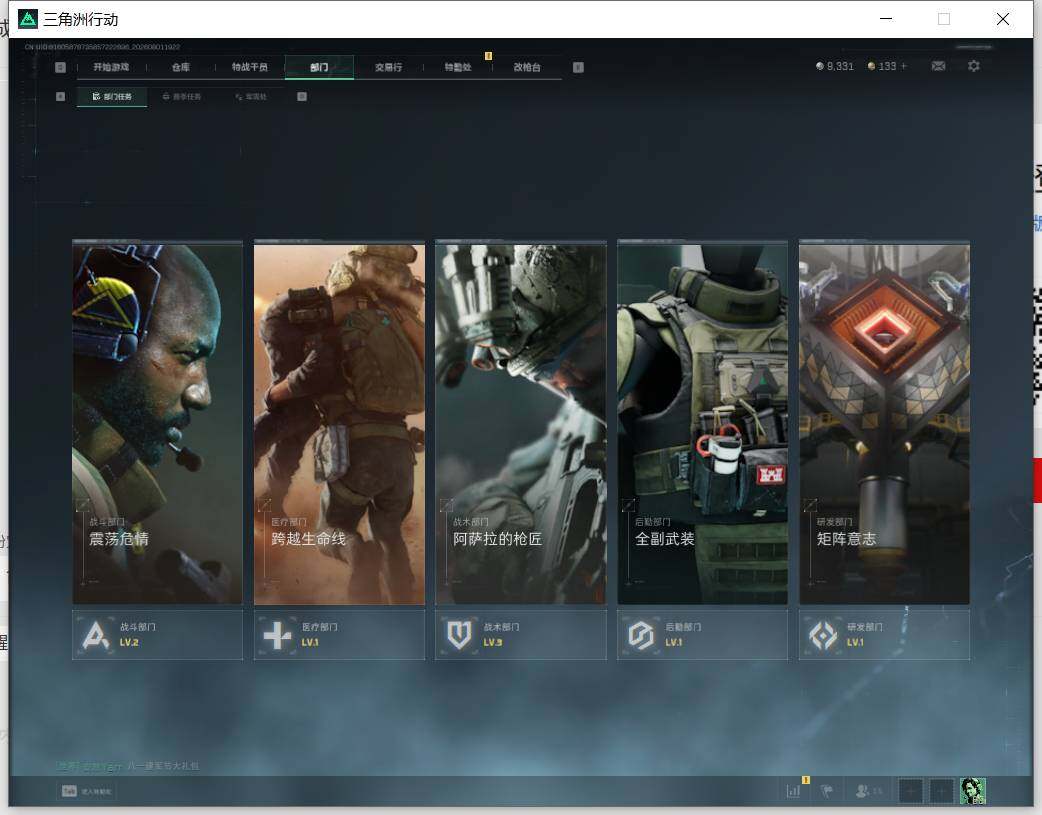Switch to the 仓库 tab

tap(181, 67)
